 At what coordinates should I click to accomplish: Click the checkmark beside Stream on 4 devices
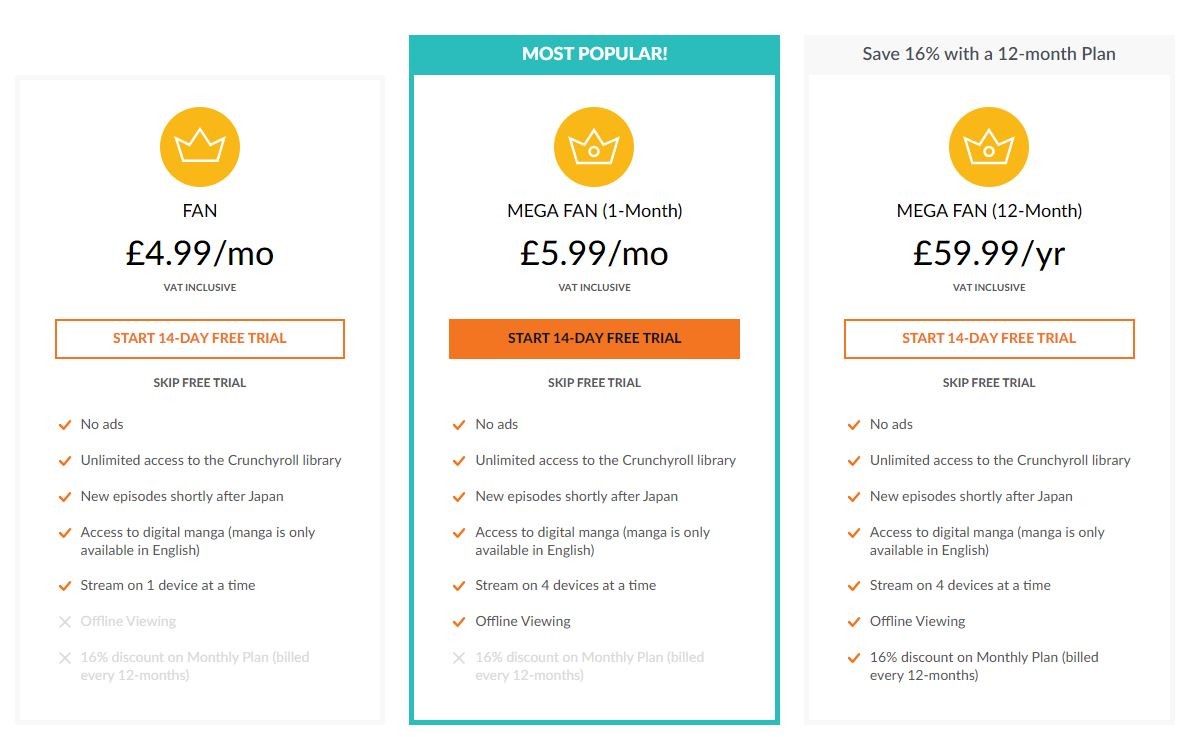pos(457,585)
